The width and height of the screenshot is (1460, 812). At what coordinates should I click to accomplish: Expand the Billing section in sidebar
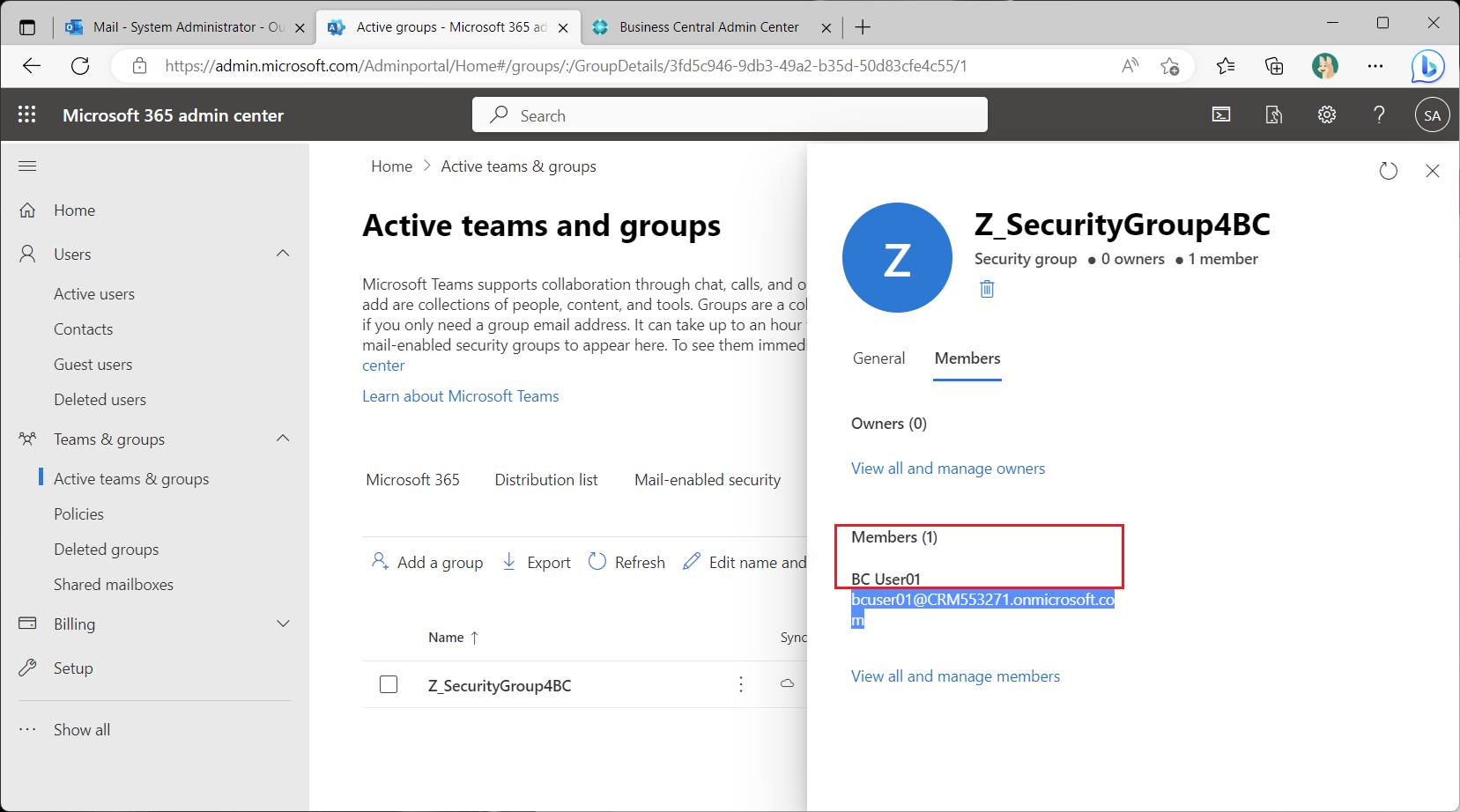pos(283,624)
